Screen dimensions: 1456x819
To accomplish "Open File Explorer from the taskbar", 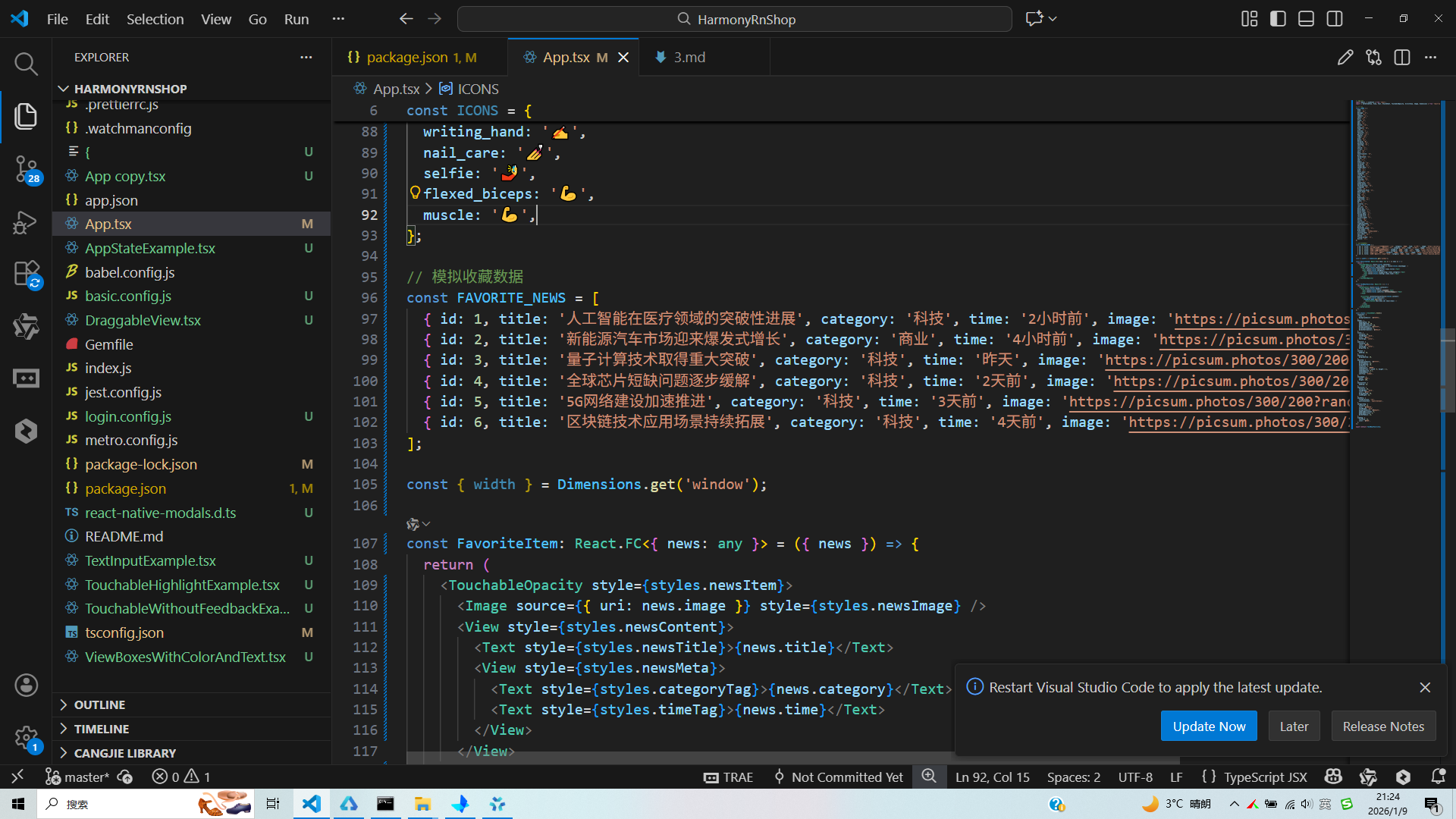I will 422,804.
